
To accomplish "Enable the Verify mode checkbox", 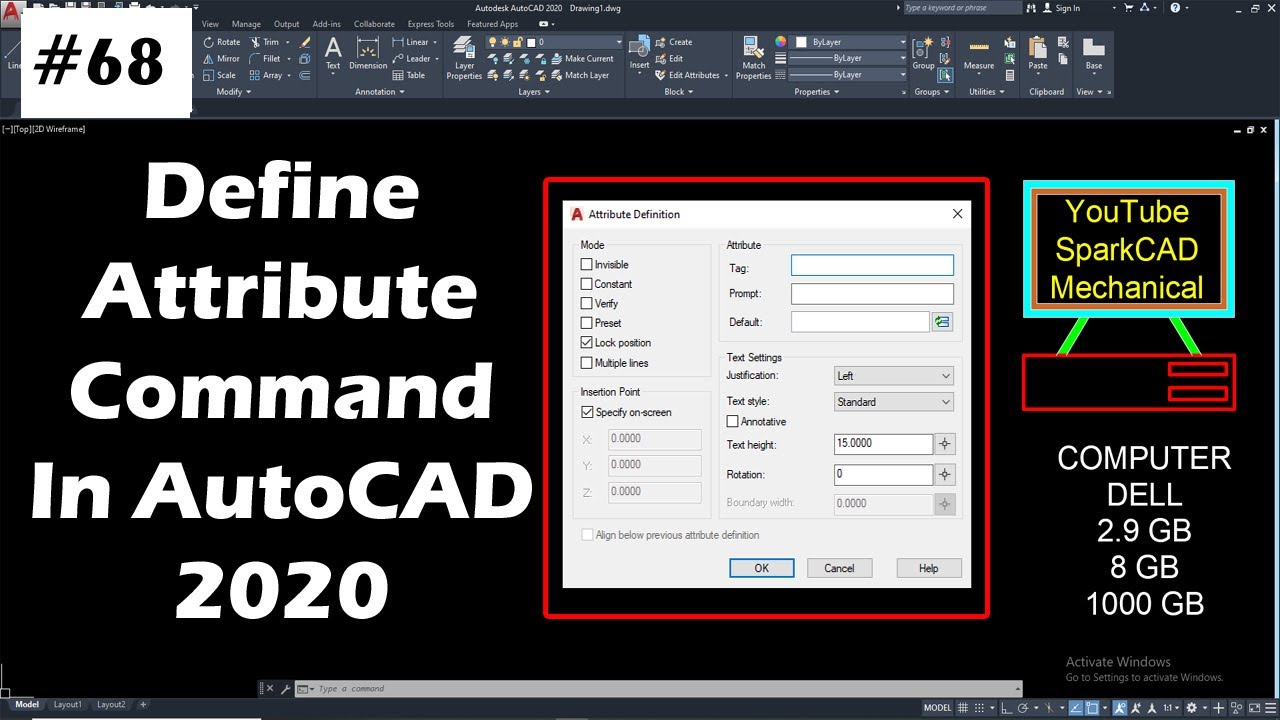I will click(587, 304).
